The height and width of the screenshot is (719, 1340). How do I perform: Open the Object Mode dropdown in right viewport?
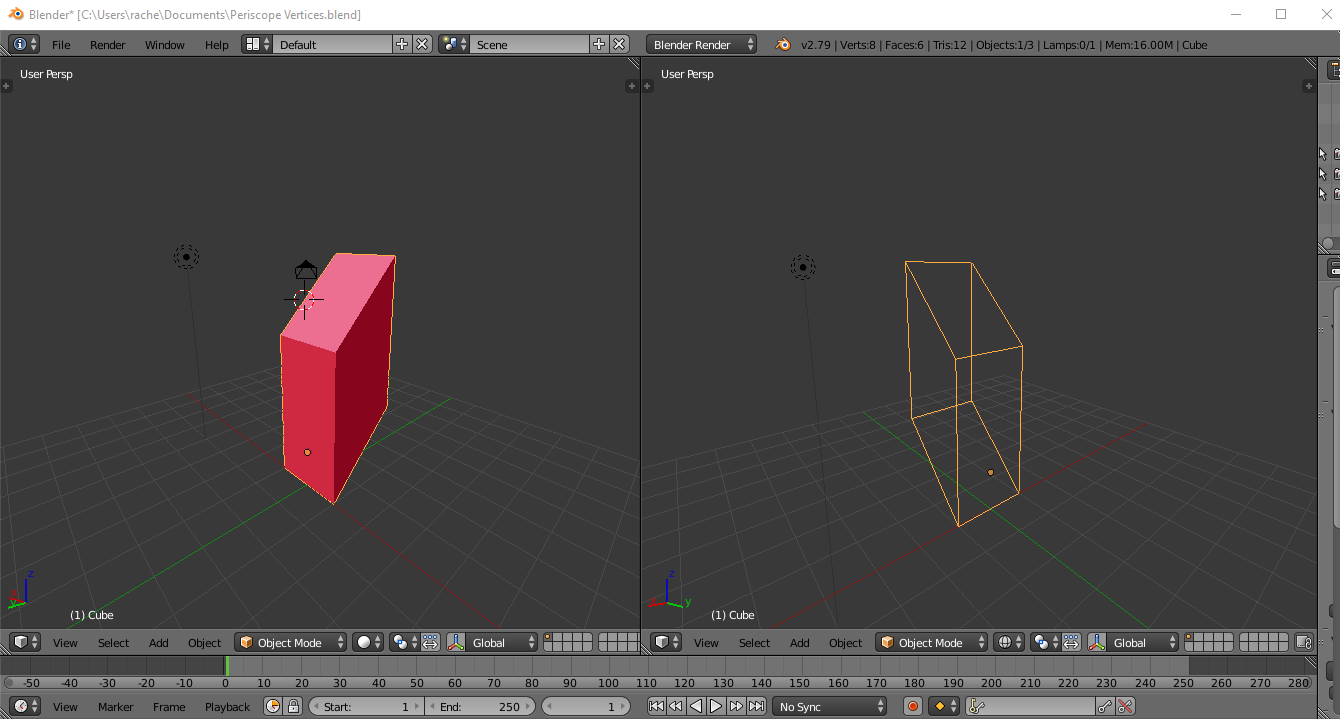(931, 643)
